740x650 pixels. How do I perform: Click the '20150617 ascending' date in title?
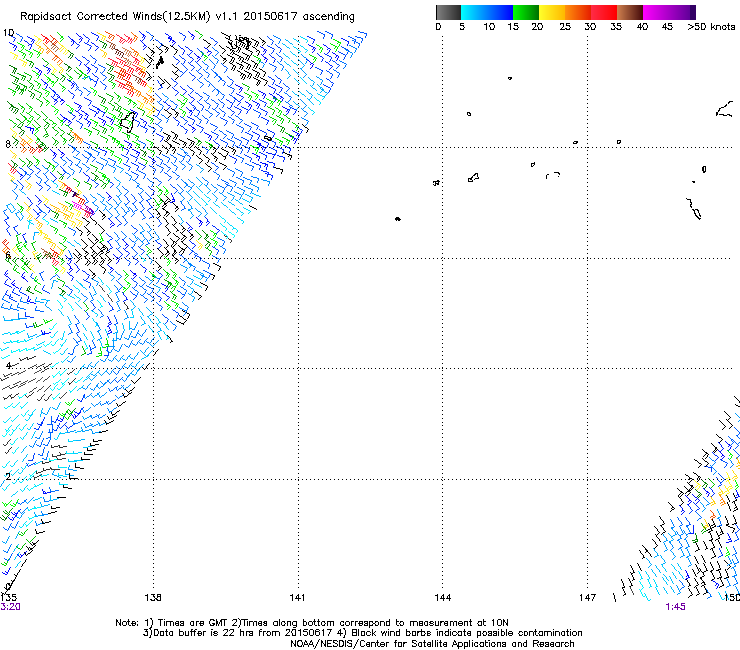click(x=299, y=17)
